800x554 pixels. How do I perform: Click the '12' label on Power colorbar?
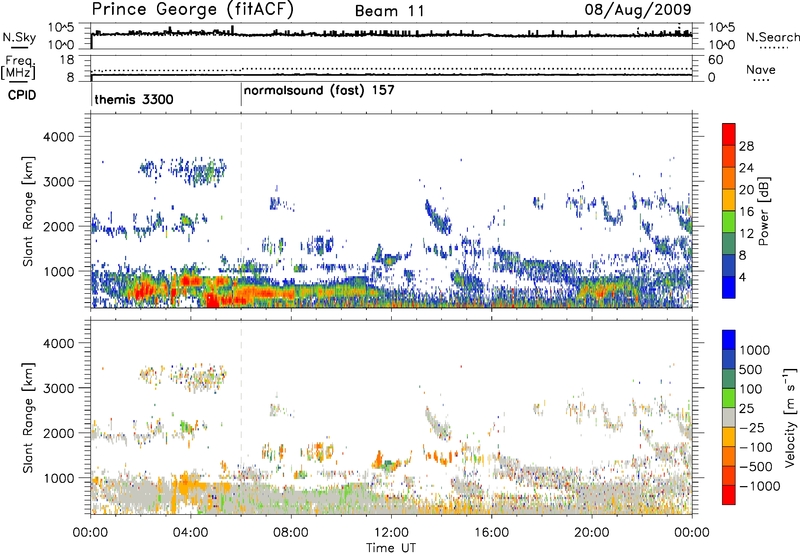point(746,234)
